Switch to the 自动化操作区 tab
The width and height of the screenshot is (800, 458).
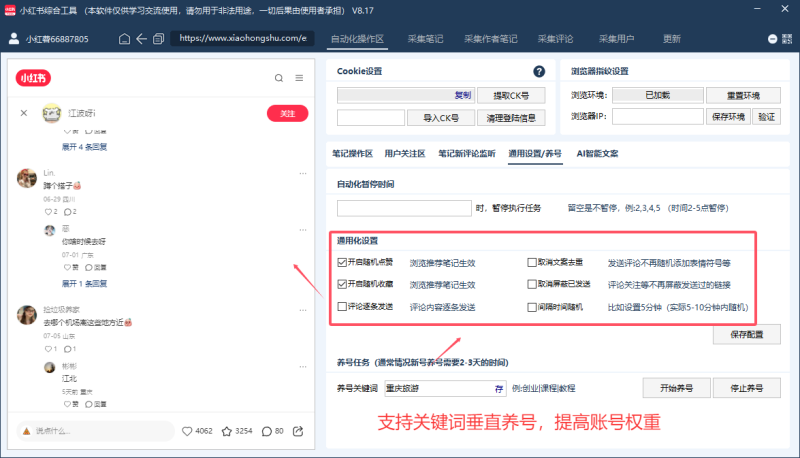pyautogui.click(x=357, y=39)
